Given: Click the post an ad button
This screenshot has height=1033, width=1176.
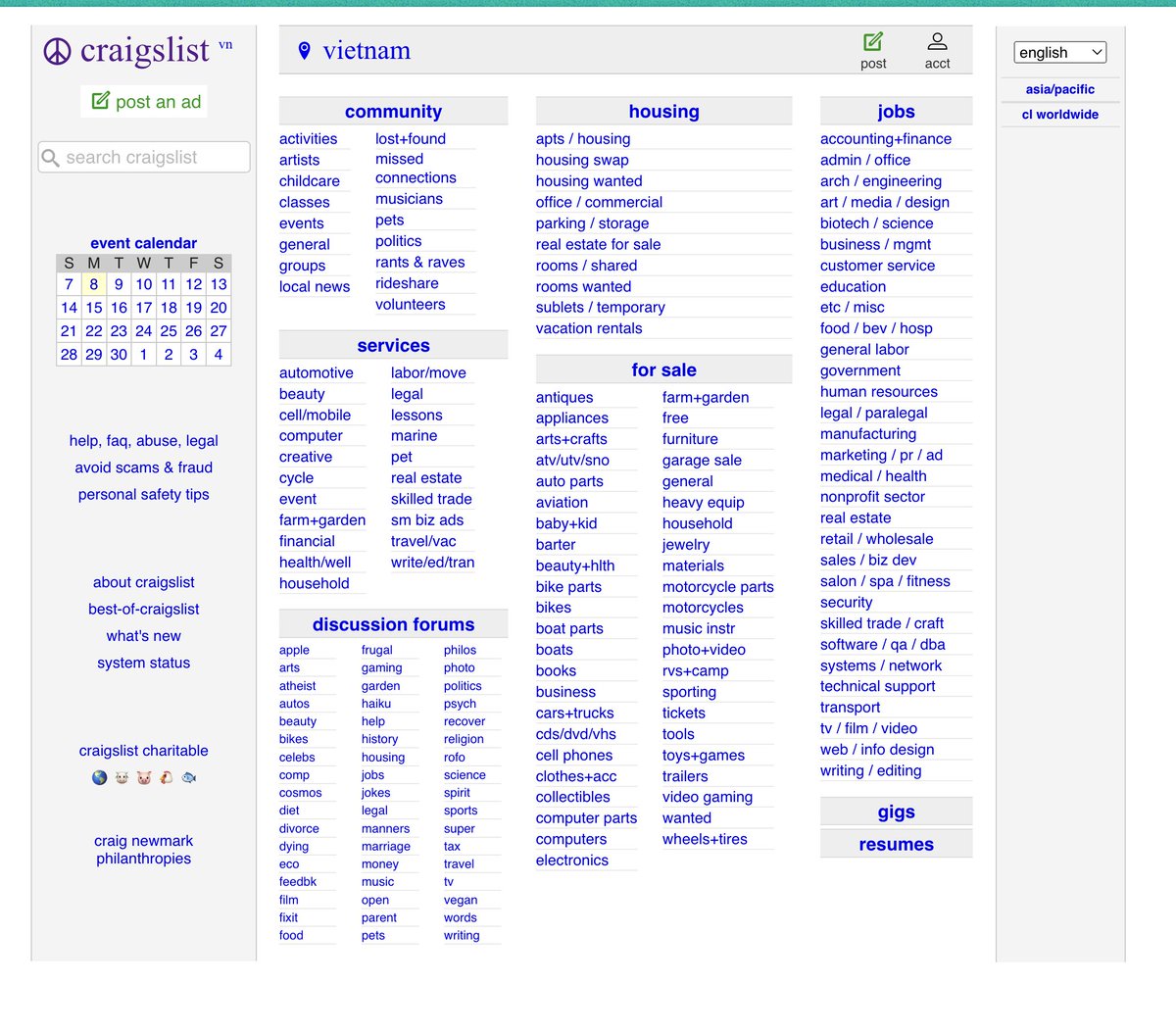Looking at the screenshot, I should click(144, 102).
